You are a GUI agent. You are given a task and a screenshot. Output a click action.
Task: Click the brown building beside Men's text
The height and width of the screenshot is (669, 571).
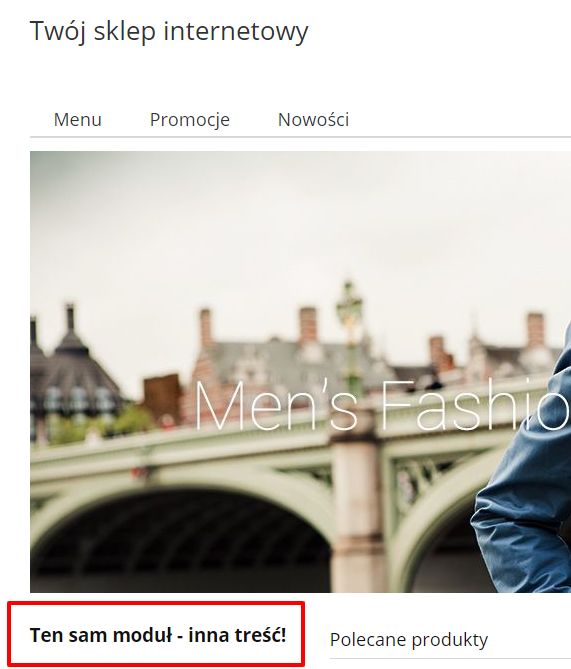coord(162,400)
